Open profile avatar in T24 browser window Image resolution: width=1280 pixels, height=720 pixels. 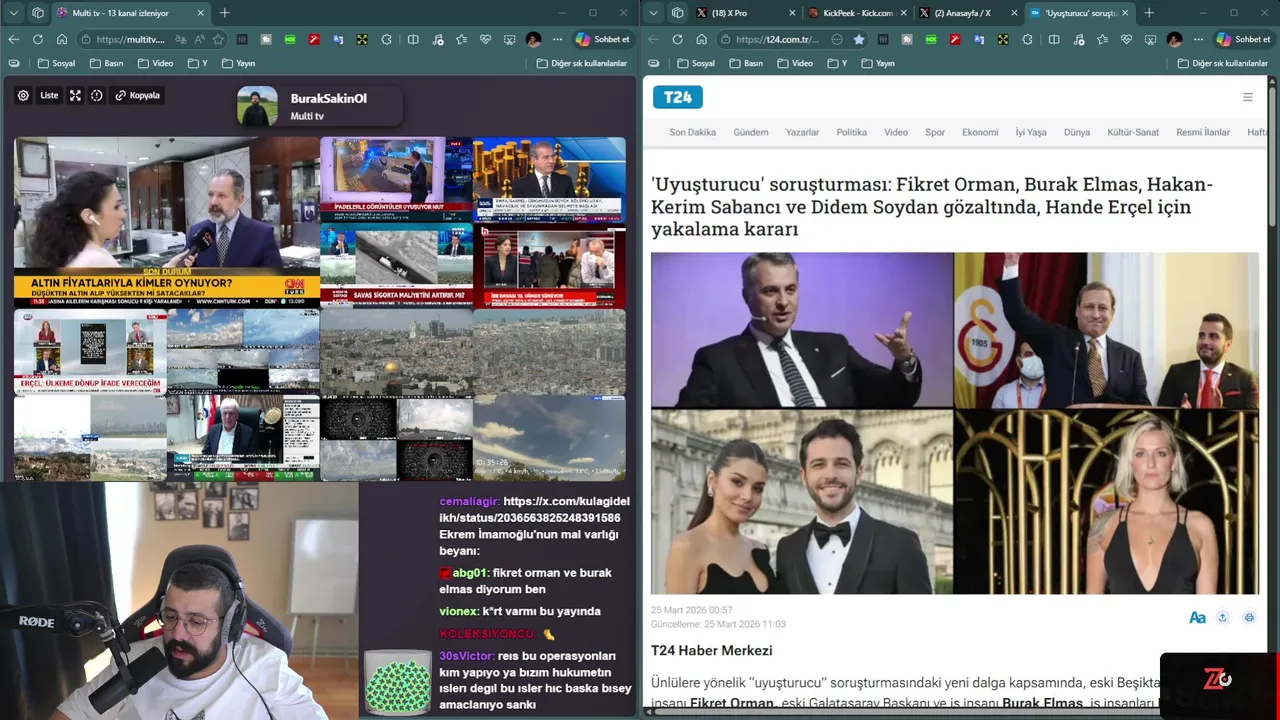1174,39
